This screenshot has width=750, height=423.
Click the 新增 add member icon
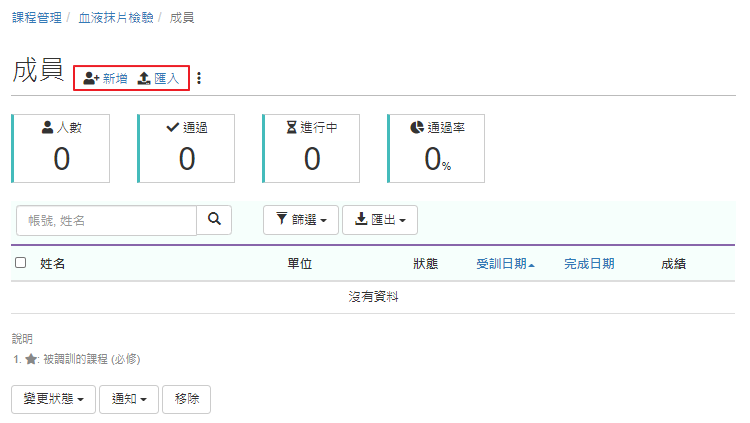91,78
